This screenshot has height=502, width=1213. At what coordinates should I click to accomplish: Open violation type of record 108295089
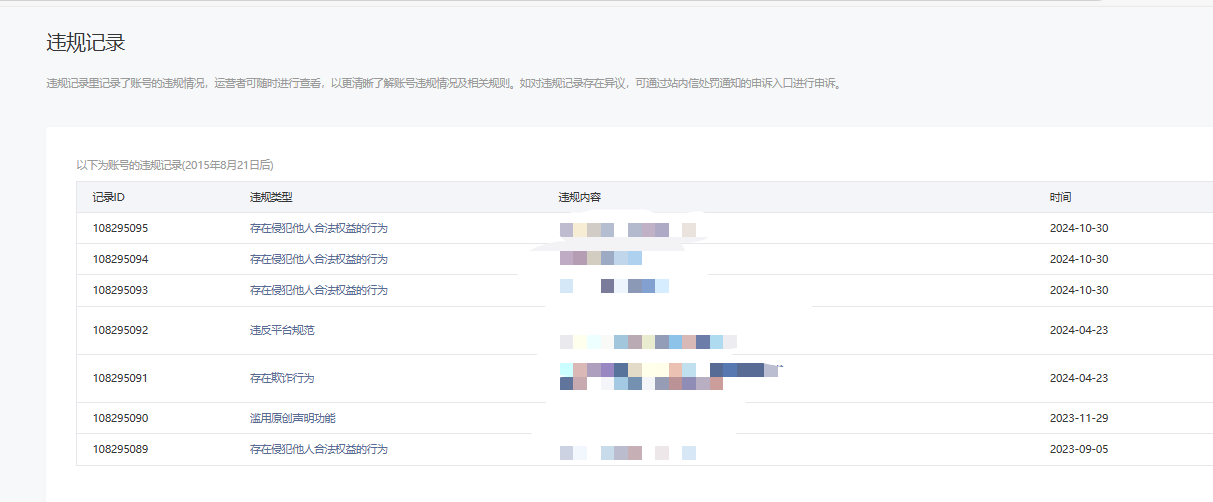click(x=318, y=449)
